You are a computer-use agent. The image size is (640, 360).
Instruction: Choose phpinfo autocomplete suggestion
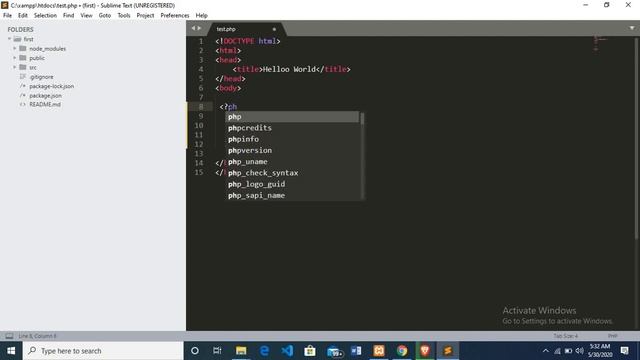click(292, 139)
